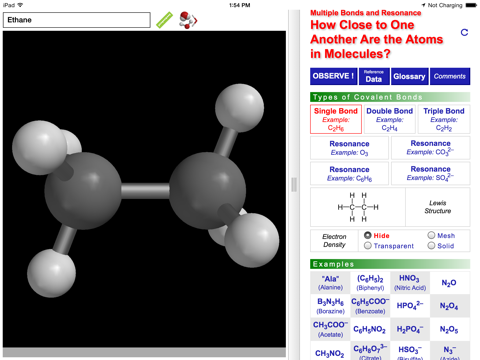Tap the location services arrow icon
The image size is (480, 360).
pyautogui.click(x=423, y=5)
